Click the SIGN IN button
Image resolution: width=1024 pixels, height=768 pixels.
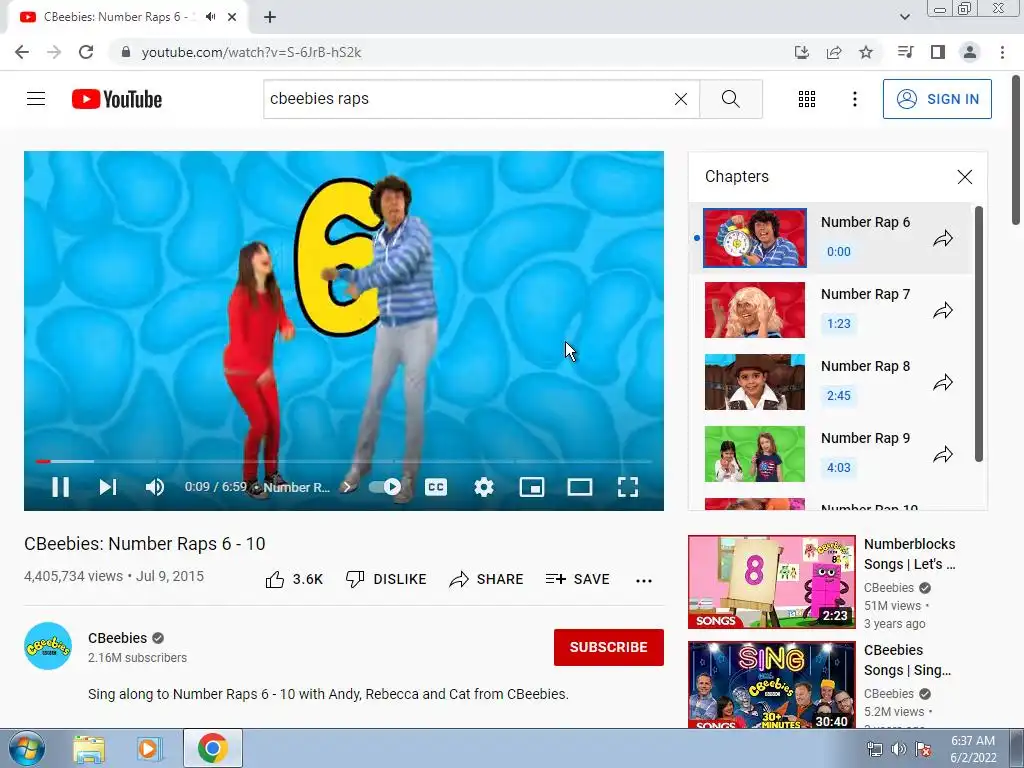point(937,99)
